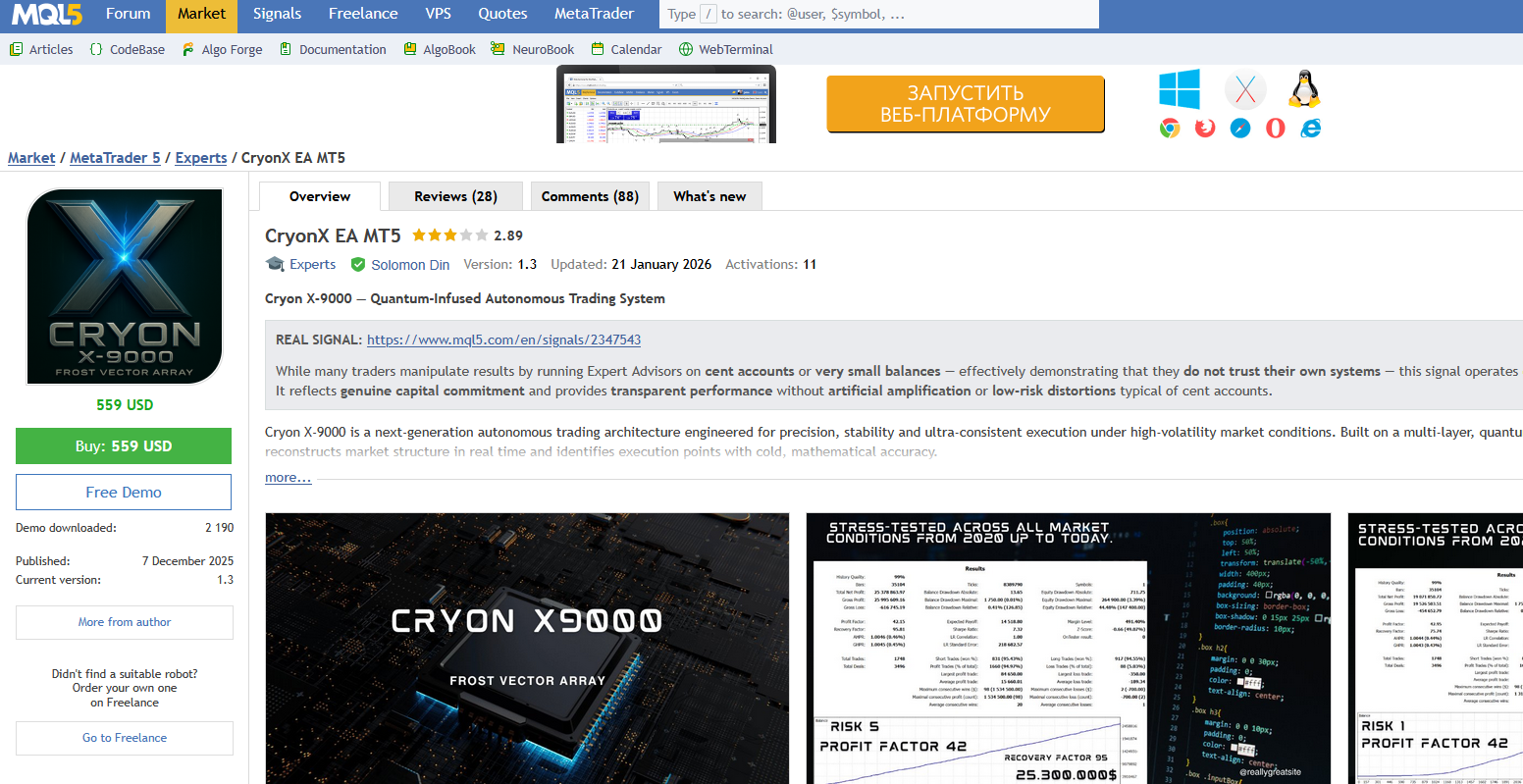Click the Linux penguin icon
This screenshot has width=1523, height=784.
coord(1304,89)
